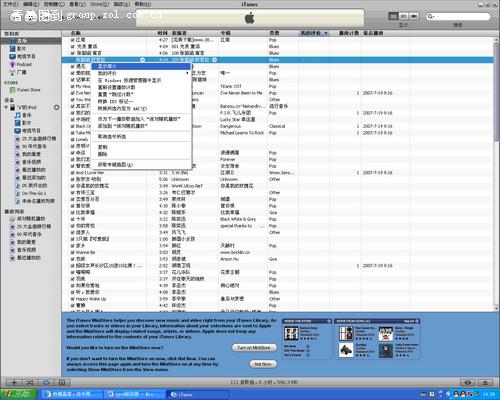Viewport: 500px width, 400px height.
Task: Click the store arrow after selected song name
Action: tap(142, 60)
